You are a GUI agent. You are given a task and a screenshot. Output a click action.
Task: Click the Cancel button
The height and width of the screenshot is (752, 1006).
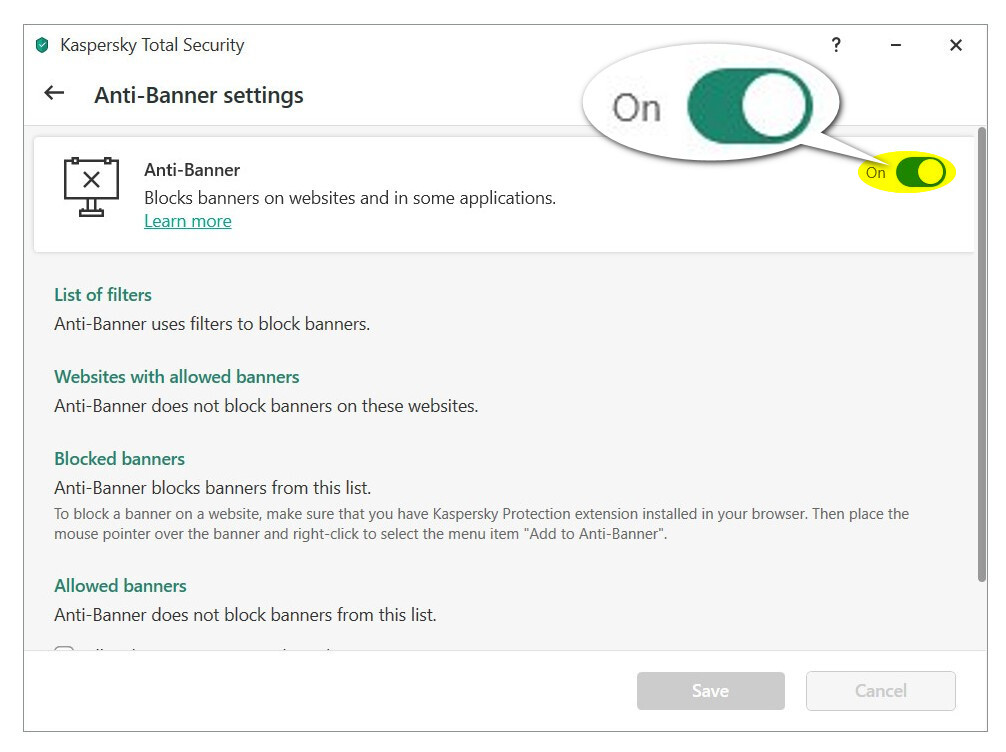[880, 691]
